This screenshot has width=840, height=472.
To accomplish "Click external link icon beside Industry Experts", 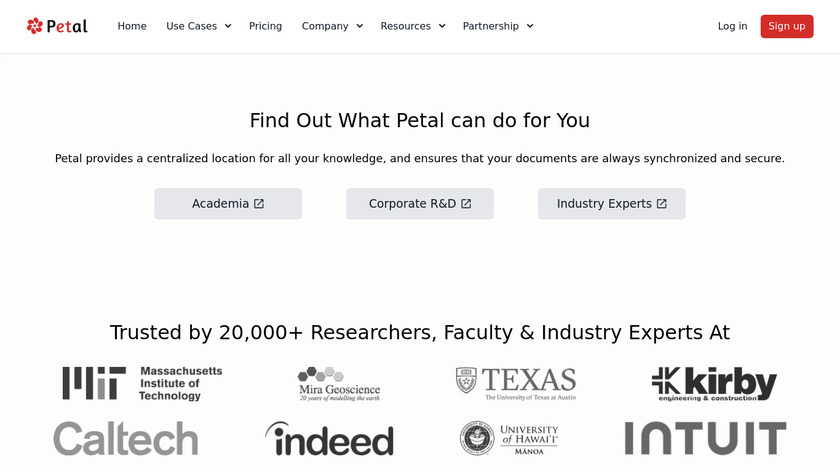I will pos(661,204).
